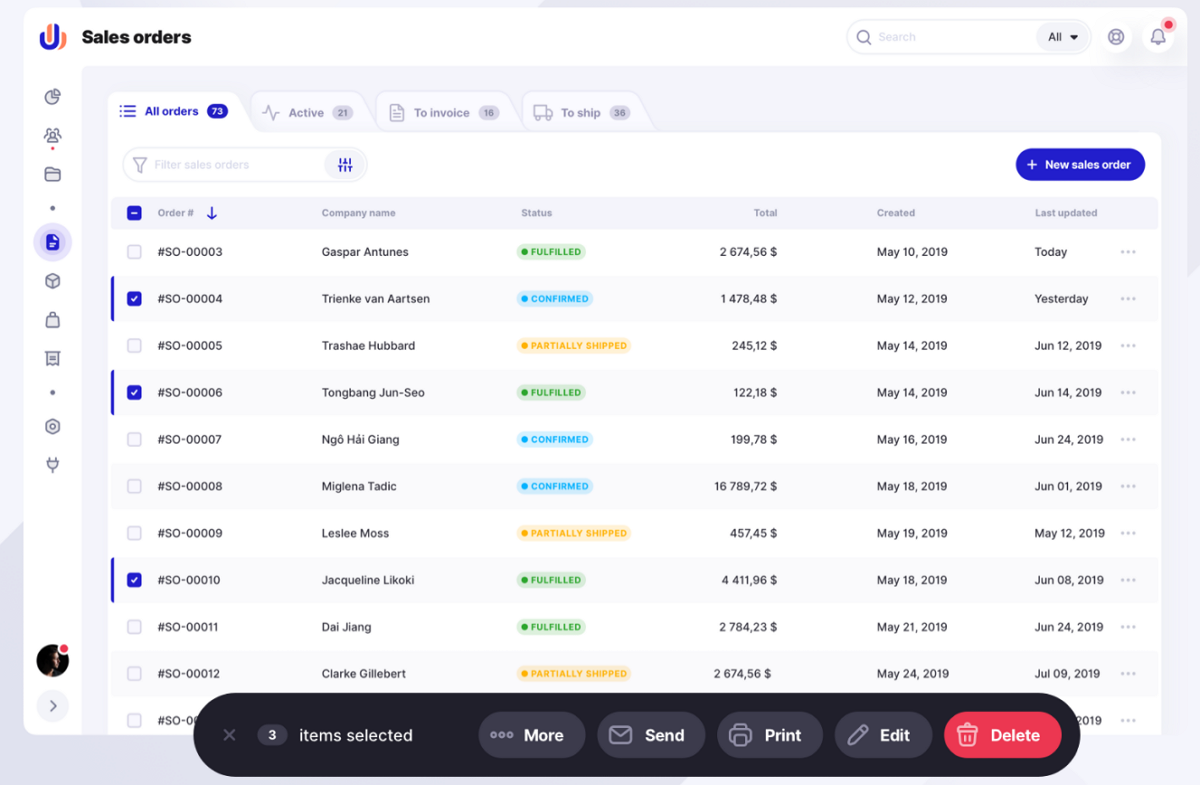This screenshot has height=785, width=1200.
Task: Open the contacts people icon in sidebar
Action: click(x=53, y=135)
